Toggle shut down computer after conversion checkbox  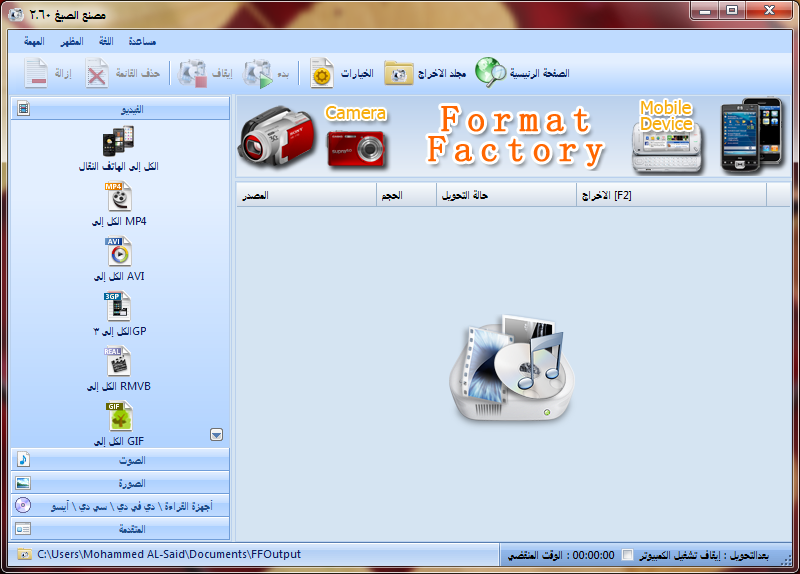tap(628, 555)
